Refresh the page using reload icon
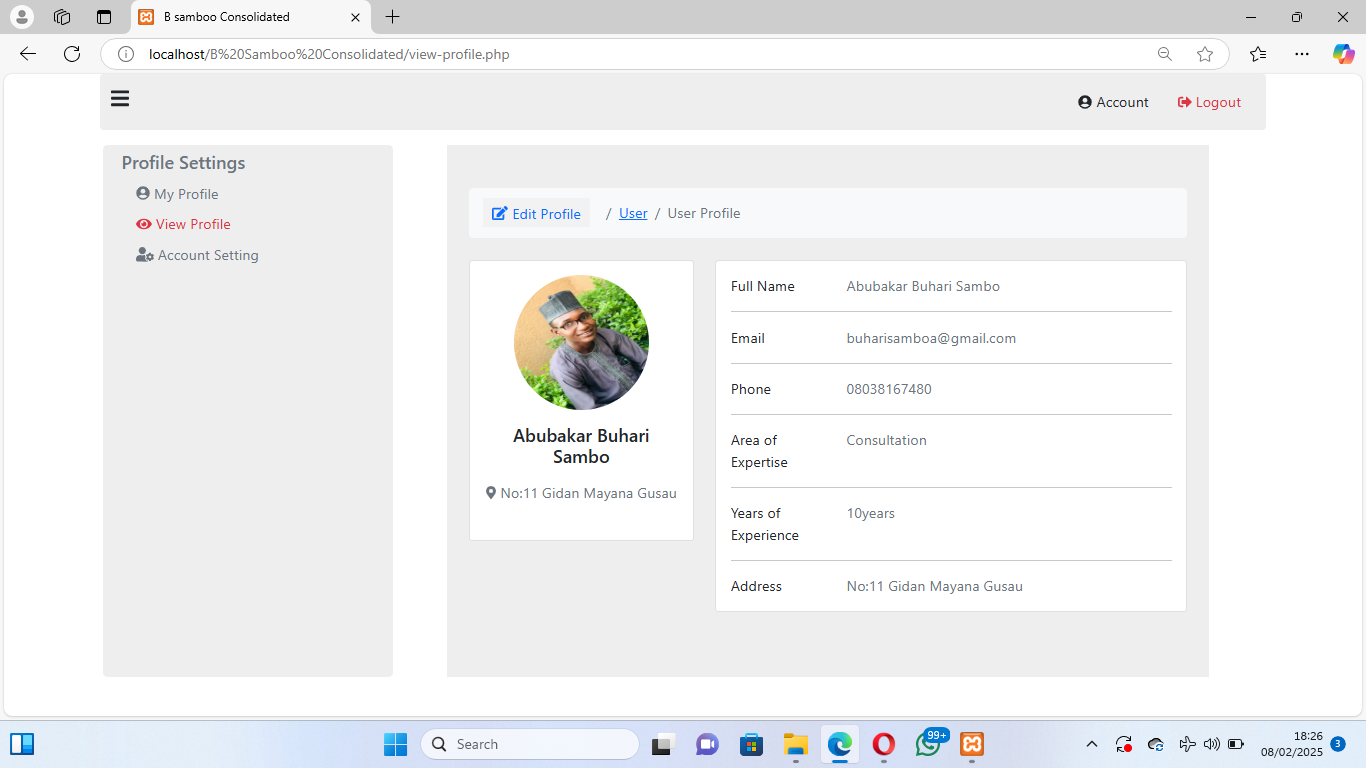 [x=72, y=54]
